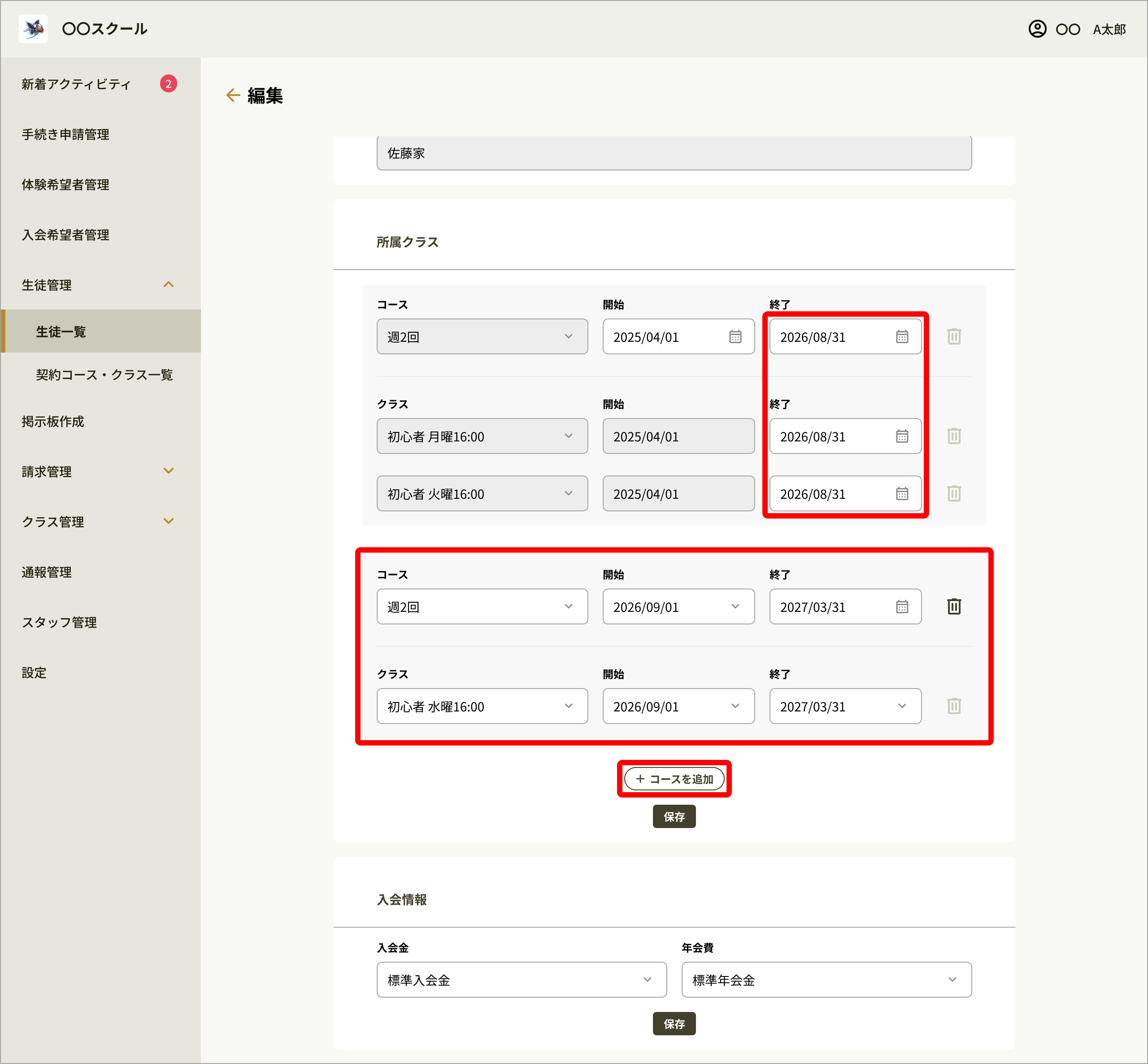Open calendar icon in 初心者 月曜16:00 end date
1148x1064 pixels.
902,436
